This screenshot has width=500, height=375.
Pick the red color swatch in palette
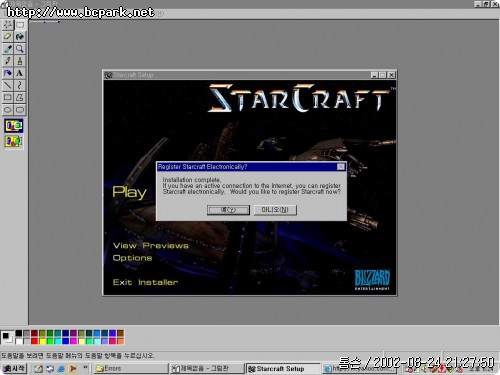[x=34, y=341]
